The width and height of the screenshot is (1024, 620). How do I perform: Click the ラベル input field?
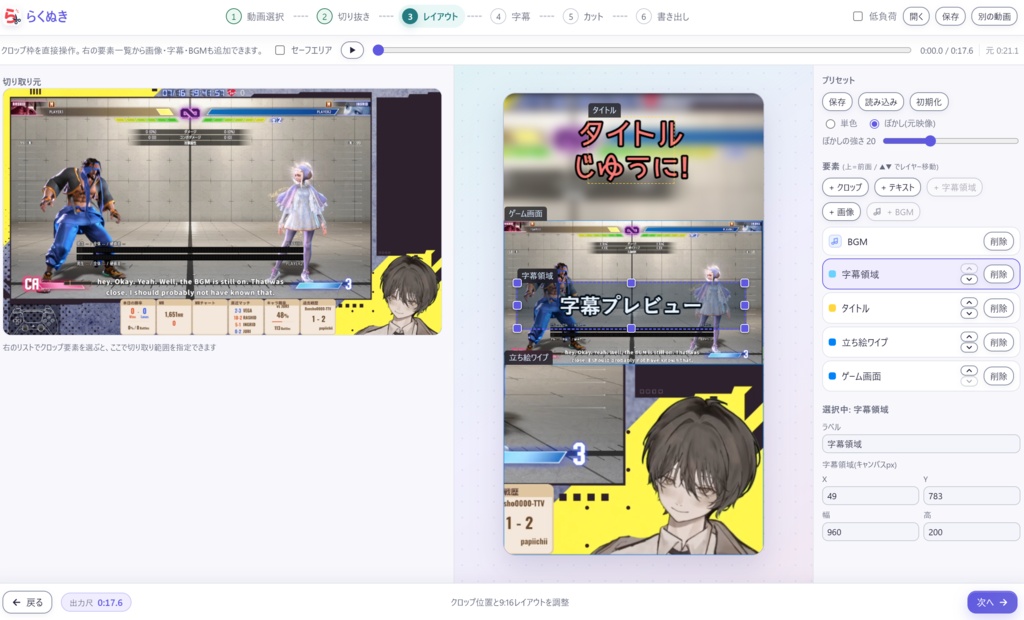point(921,444)
